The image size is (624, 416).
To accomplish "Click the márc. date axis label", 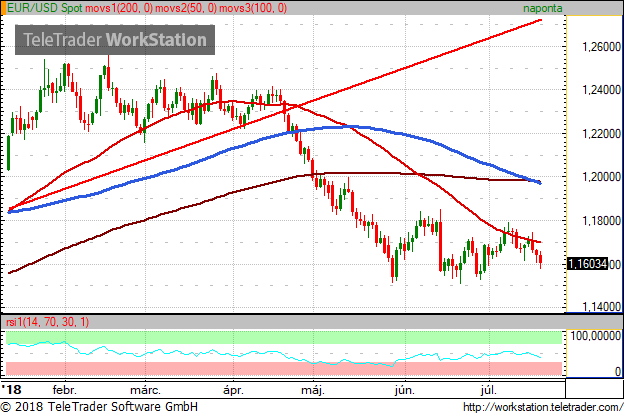I will click(x=146, y=390).
